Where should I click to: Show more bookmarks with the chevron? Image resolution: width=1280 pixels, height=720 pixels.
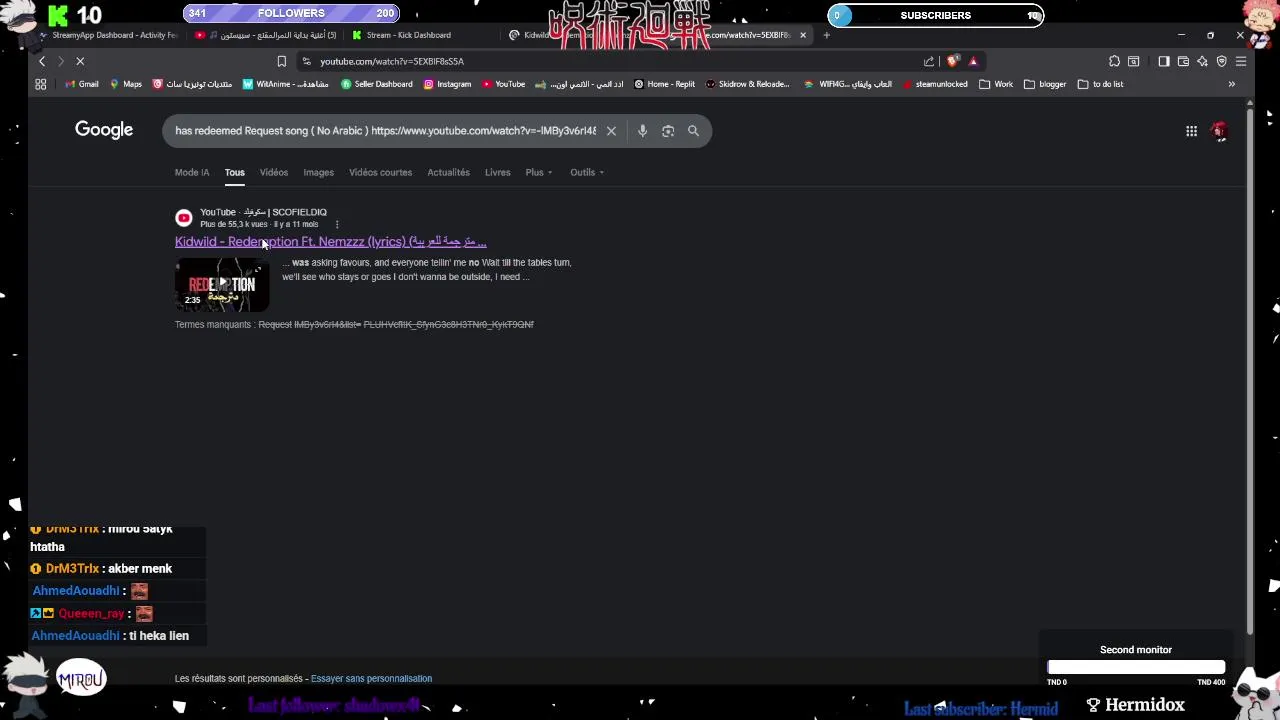coord(1232,84)
